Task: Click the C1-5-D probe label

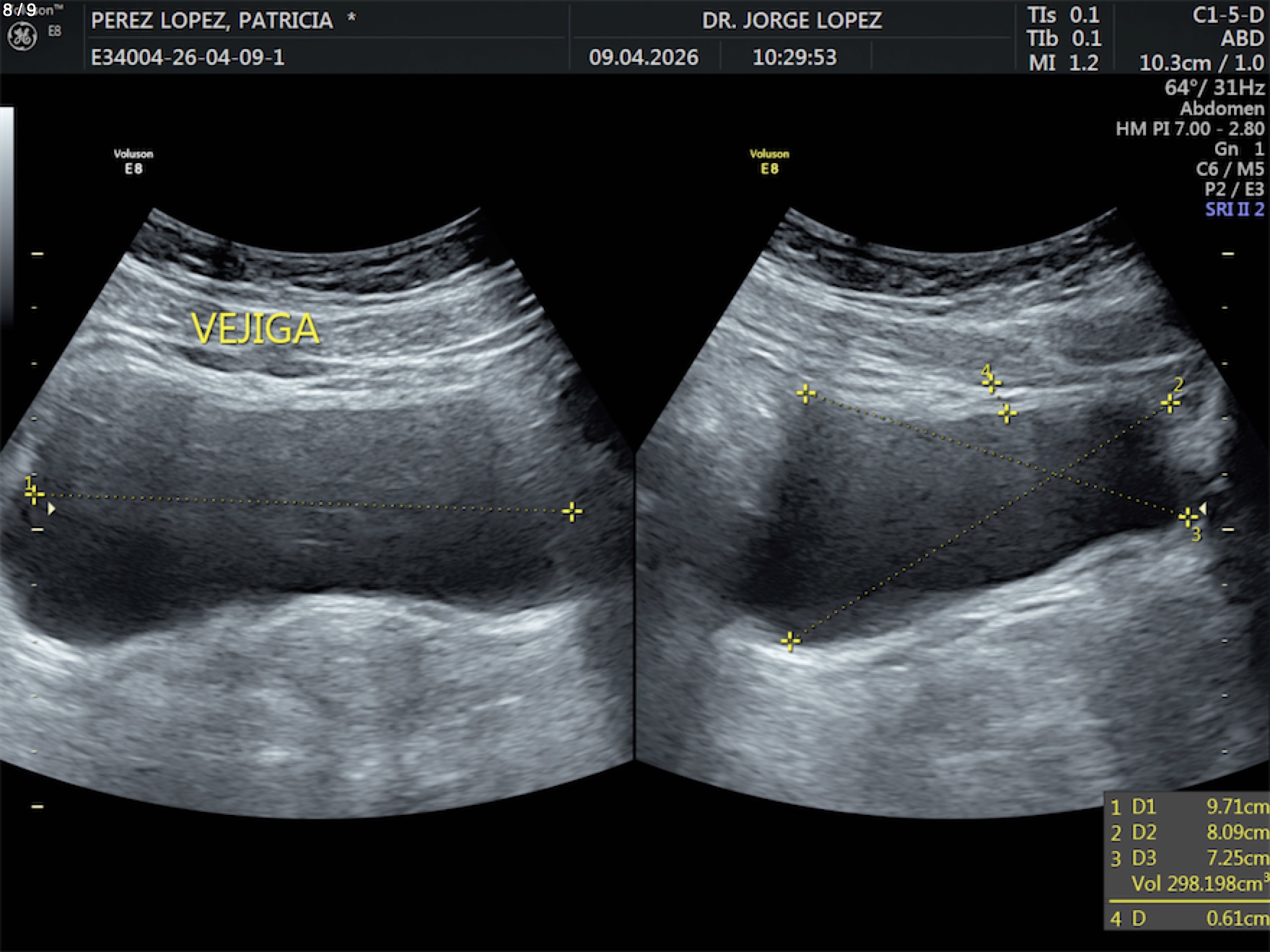Action: [1227, 15]
